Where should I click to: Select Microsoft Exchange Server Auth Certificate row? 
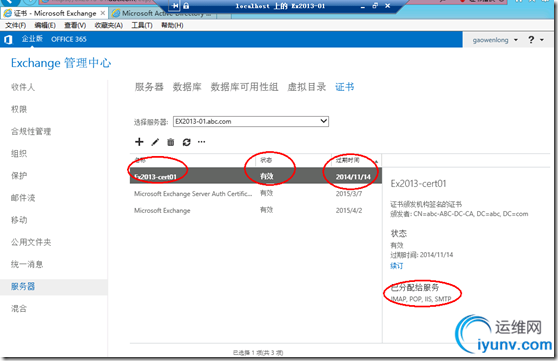[256, 193]
